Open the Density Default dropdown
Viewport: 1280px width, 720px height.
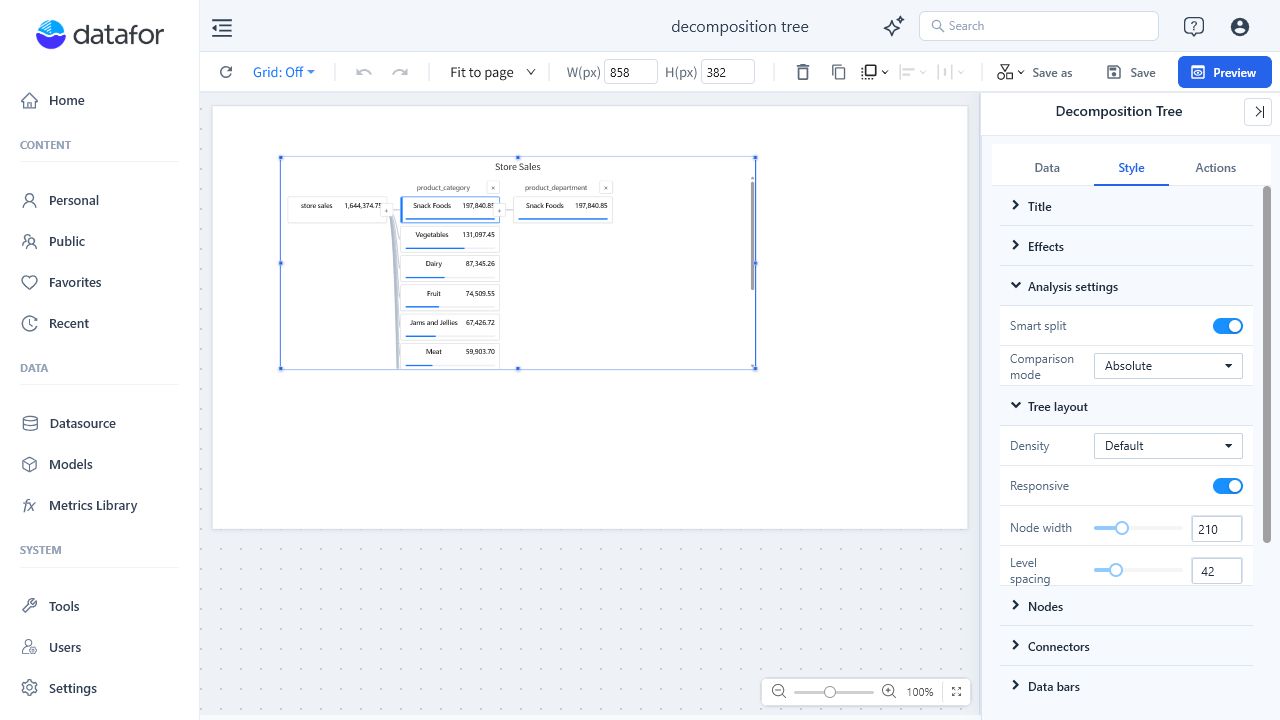tap(1168, 446)
